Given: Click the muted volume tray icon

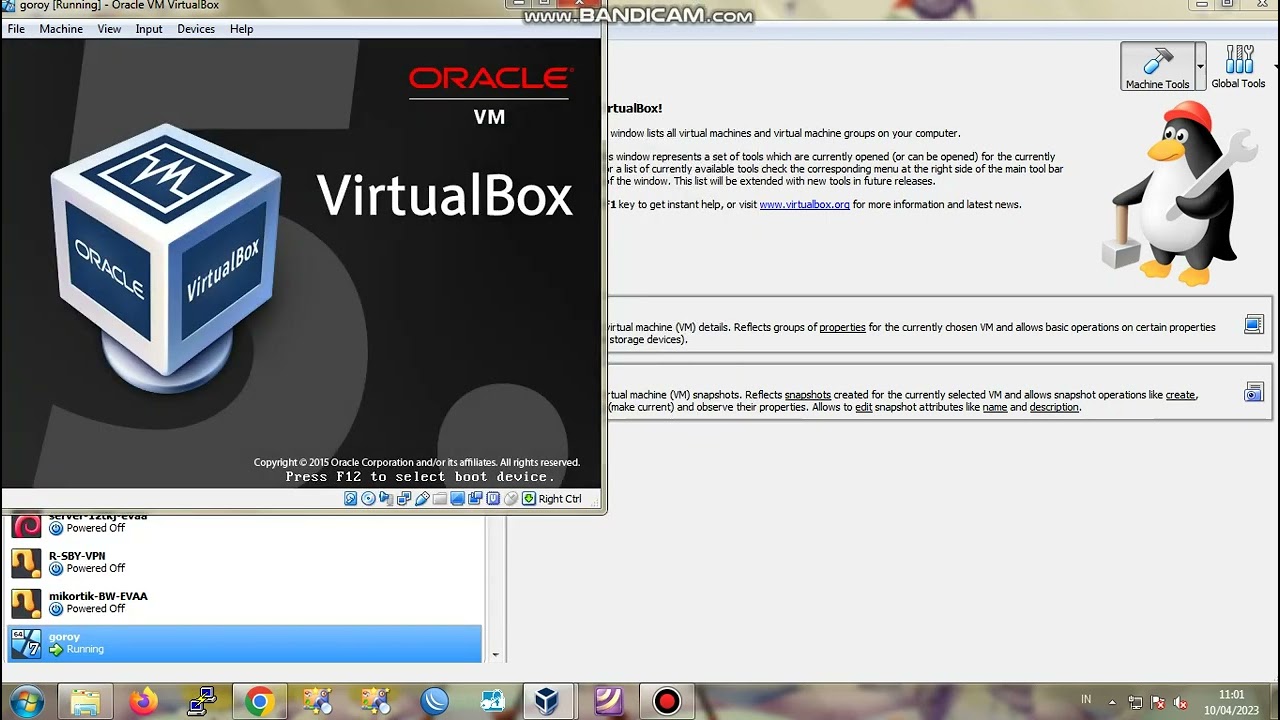Looking at the screenshot, I should (1181, 702).
